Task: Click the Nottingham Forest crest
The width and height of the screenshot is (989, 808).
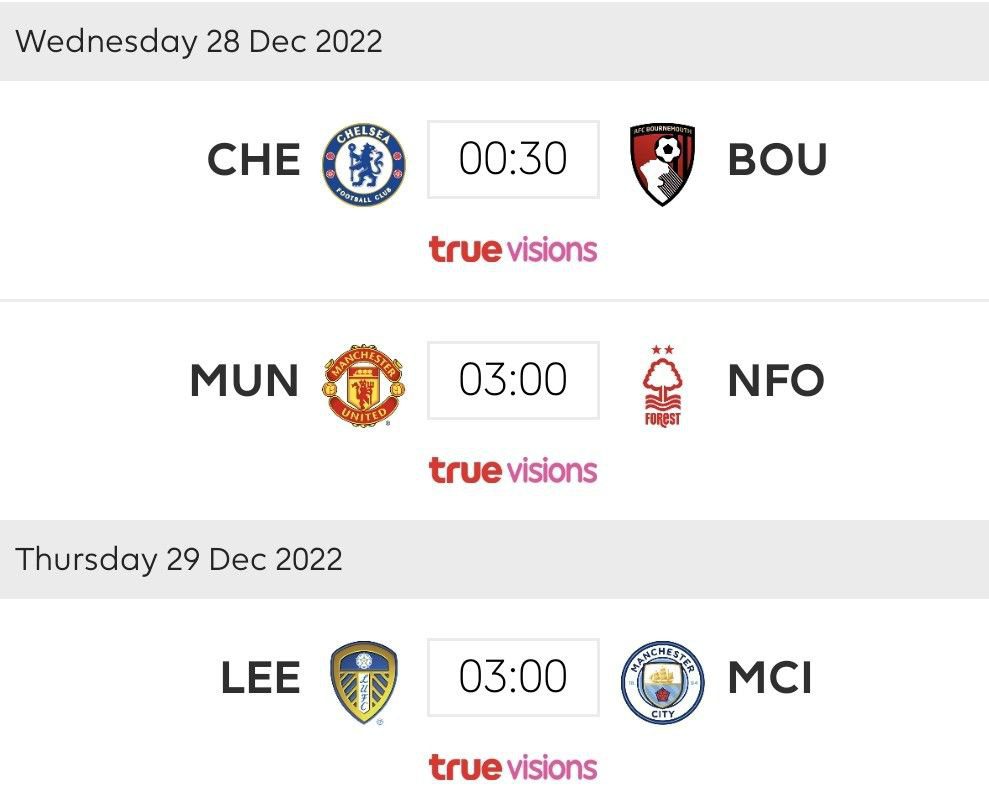Action: (x=662, y=386)
